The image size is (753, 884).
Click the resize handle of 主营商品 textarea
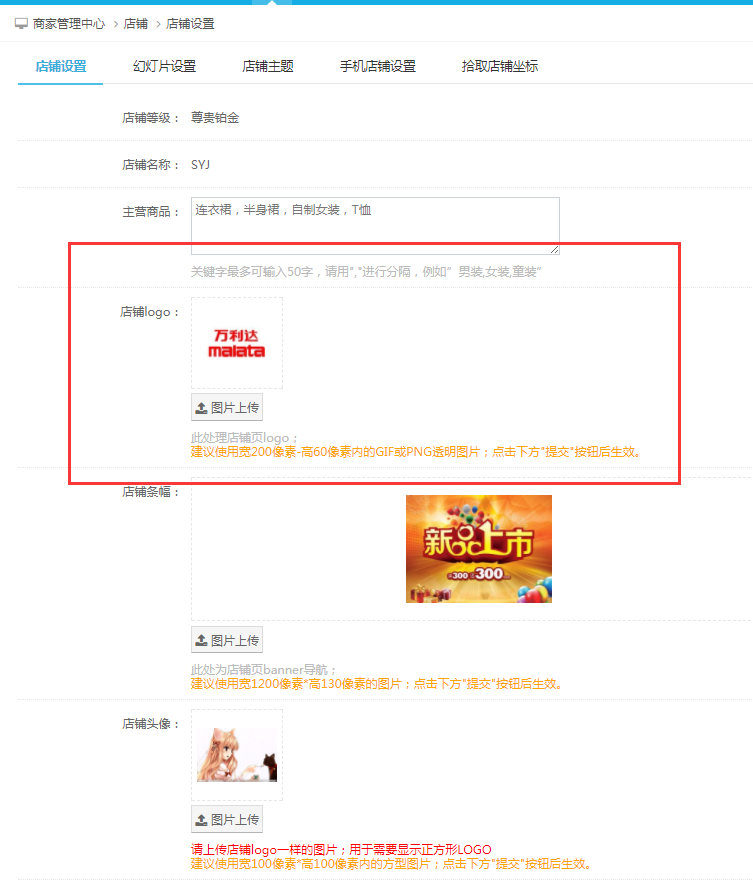pos(554,249)
